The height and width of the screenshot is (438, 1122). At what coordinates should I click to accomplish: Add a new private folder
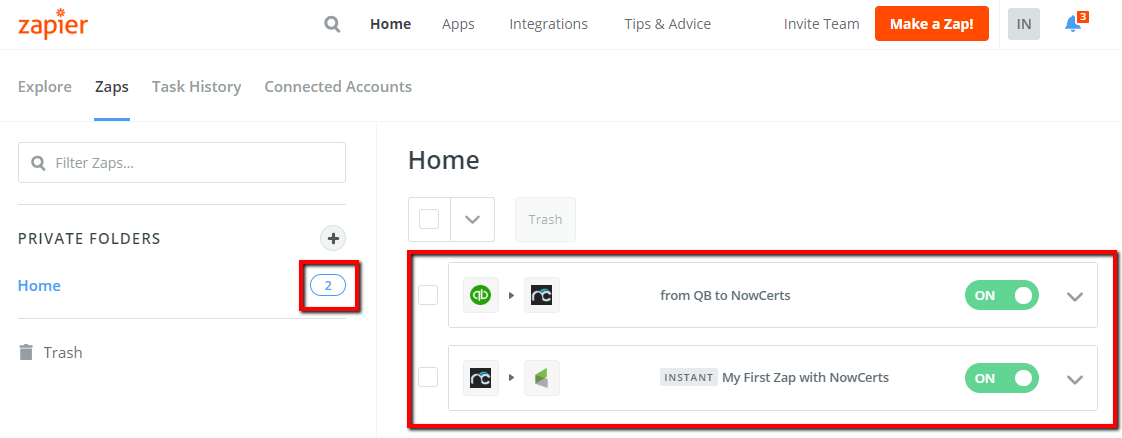pos(333,238)
